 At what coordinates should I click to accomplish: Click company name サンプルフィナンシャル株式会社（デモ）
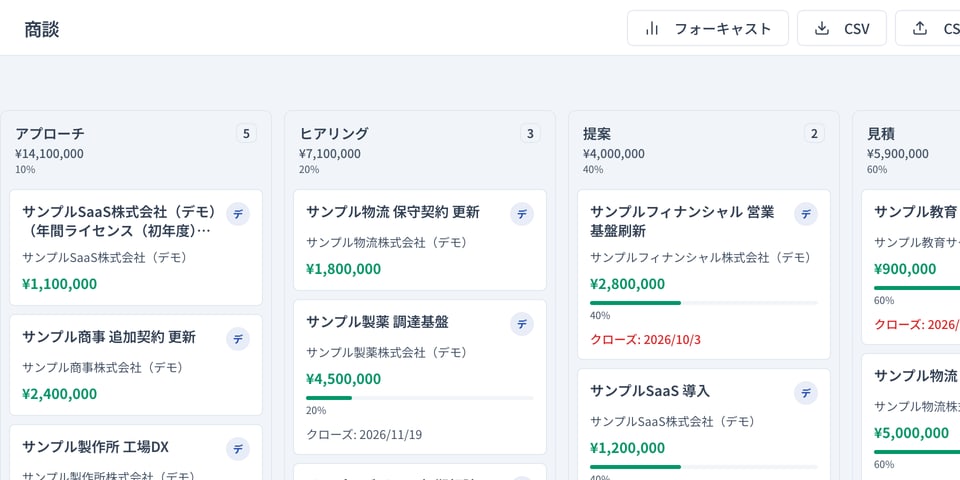click(700, 257)
